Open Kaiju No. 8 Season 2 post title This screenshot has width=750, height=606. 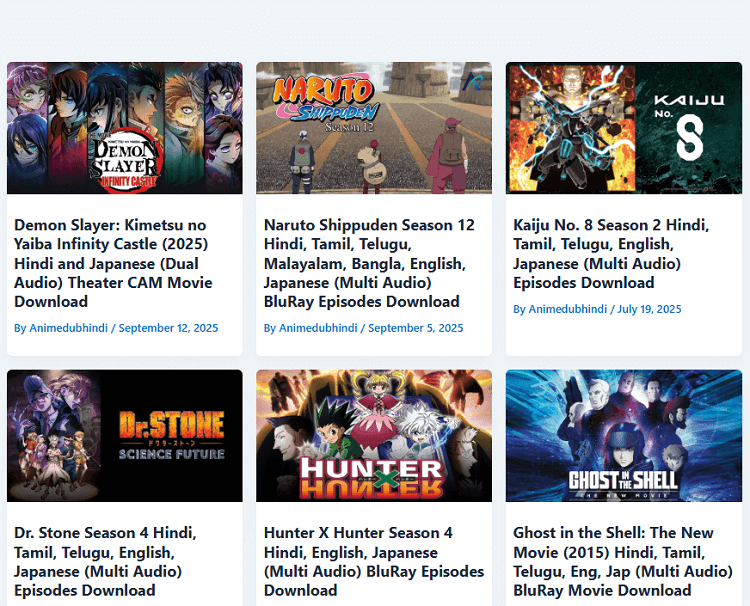[x=611, y=253]
